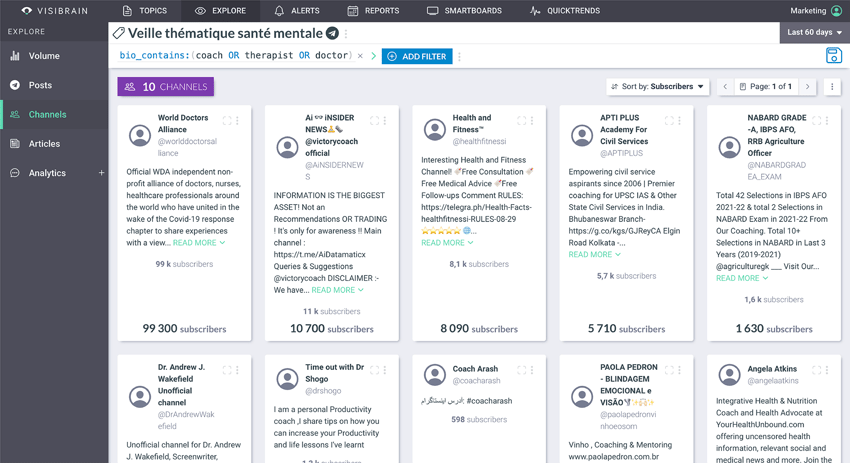850x463 pixels.
Task: Open PAOLA PEDRON card options menu
Action: [x=679, y=370]
